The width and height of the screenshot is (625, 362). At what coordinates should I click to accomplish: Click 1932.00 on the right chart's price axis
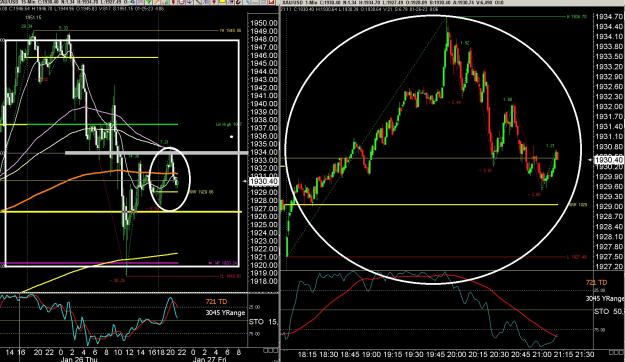pos(609,106)
